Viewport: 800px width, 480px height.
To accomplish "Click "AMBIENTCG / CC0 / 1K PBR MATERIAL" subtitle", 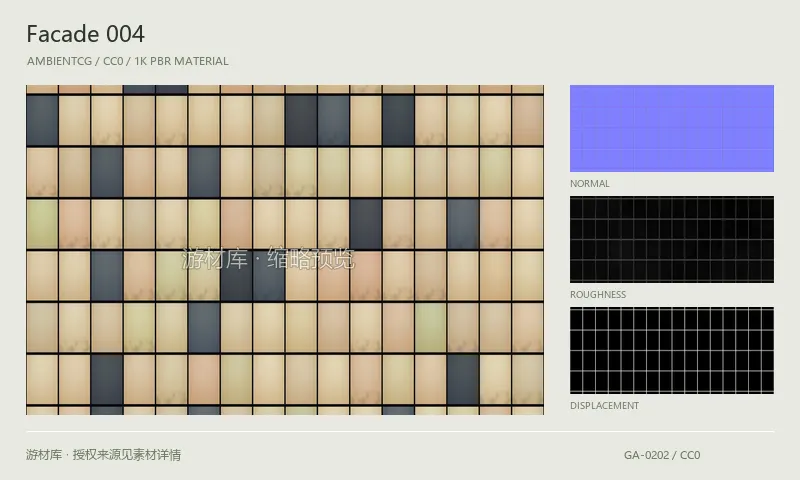I will (128, 61).
